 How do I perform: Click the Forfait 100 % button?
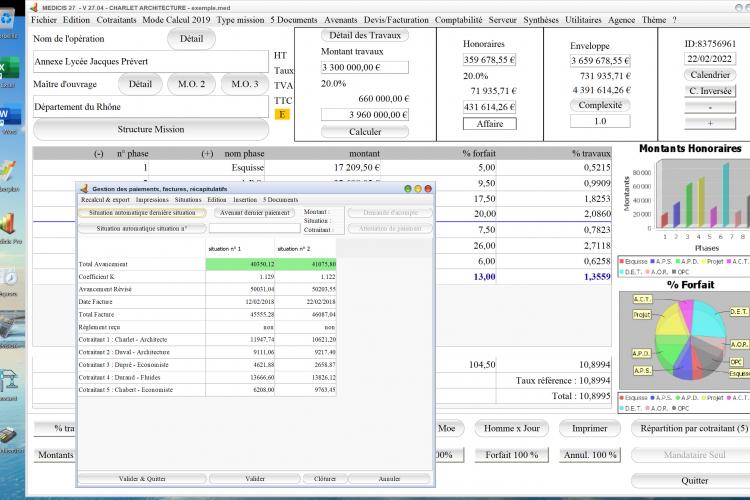pyautogui.click(x=511, y=455)
